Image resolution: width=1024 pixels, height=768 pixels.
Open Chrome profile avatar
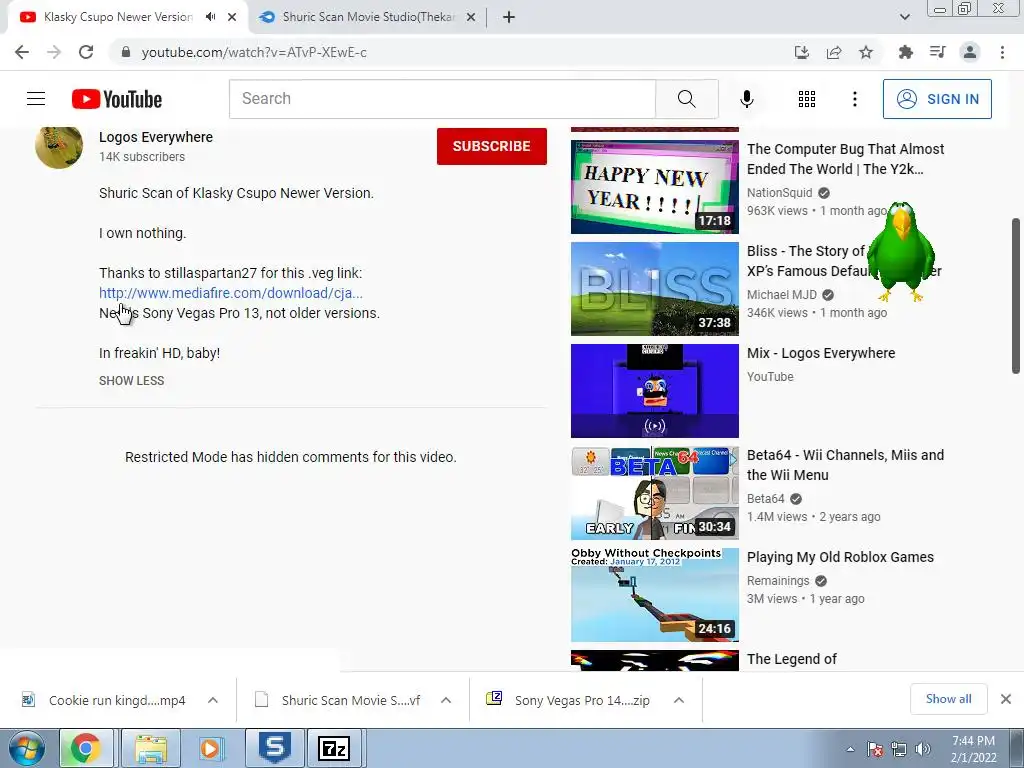pyautogui.click(x=970, y=52)
